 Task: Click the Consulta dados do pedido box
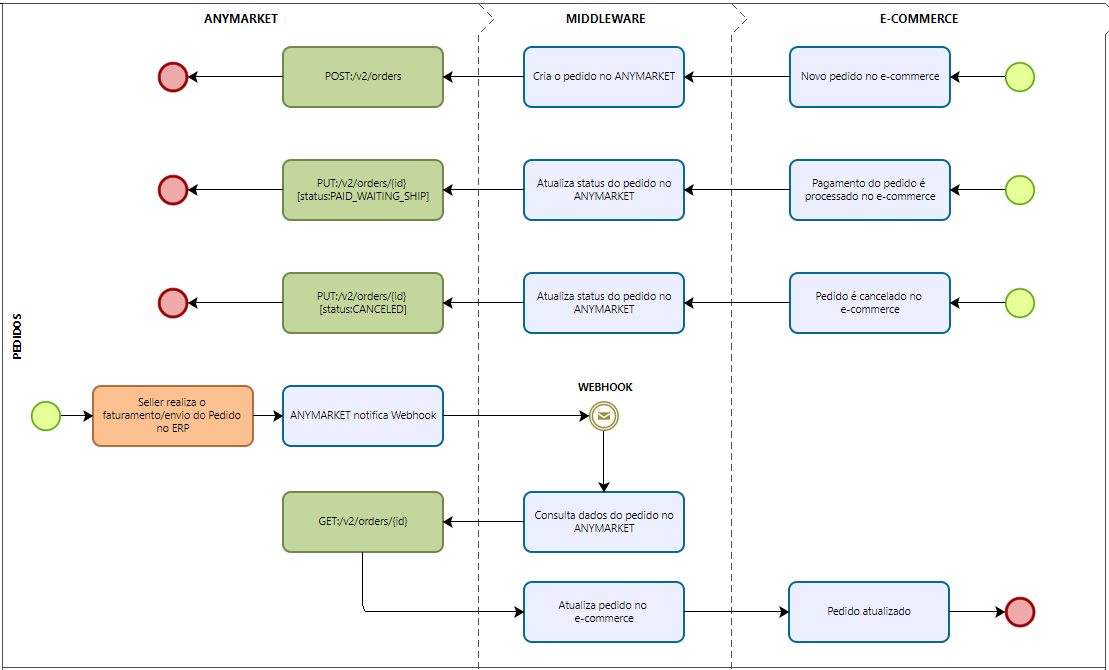pyautogui.click(x=604, y=522)
